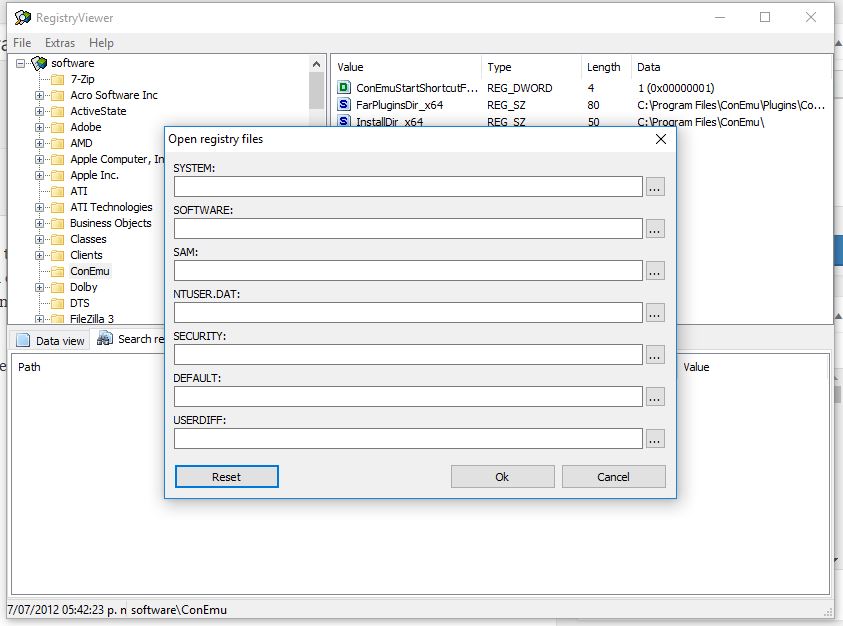Click the browse button for SOFTWARE file

tap(655, 229)
